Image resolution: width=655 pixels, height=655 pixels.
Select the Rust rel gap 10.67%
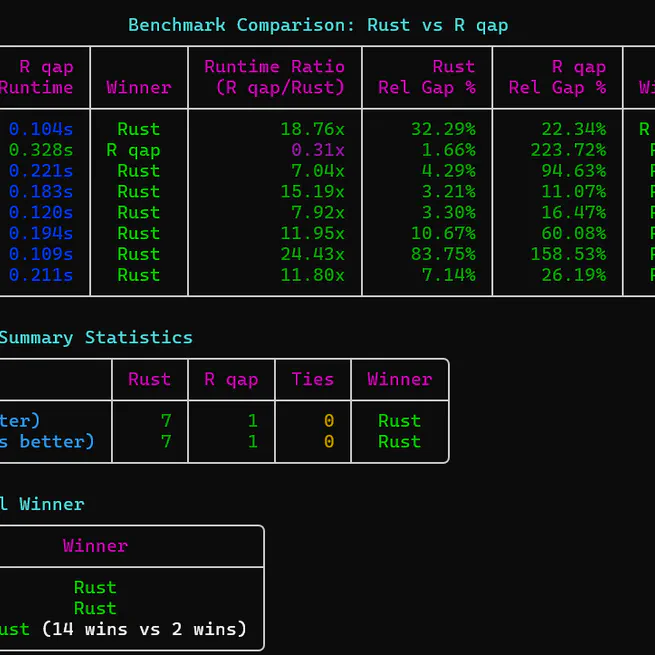443,234
